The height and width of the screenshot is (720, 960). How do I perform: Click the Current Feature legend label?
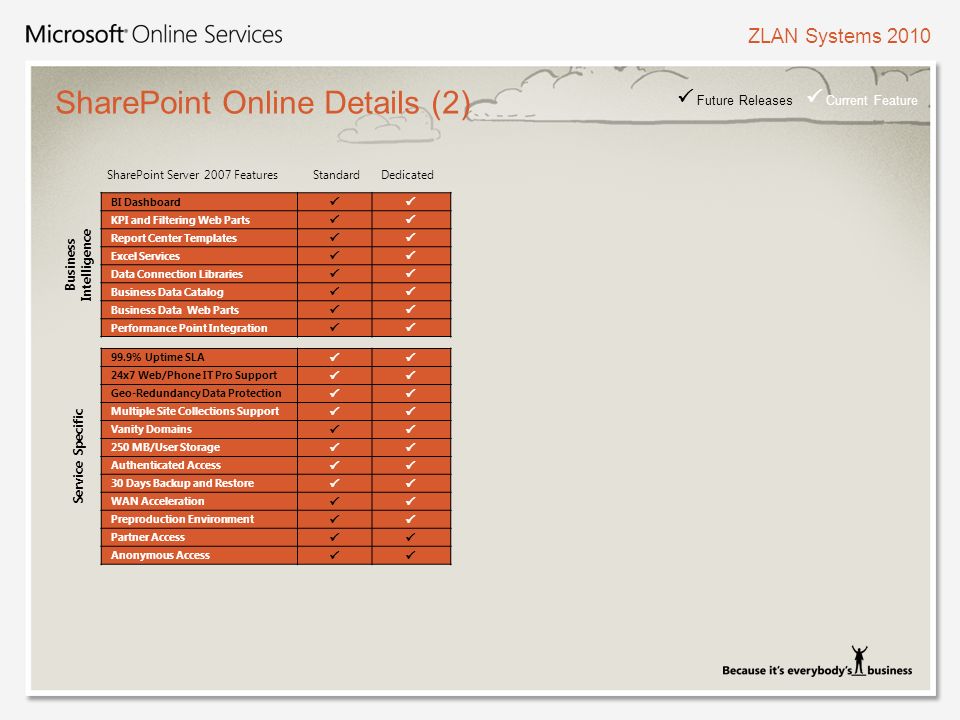[871, 100]
